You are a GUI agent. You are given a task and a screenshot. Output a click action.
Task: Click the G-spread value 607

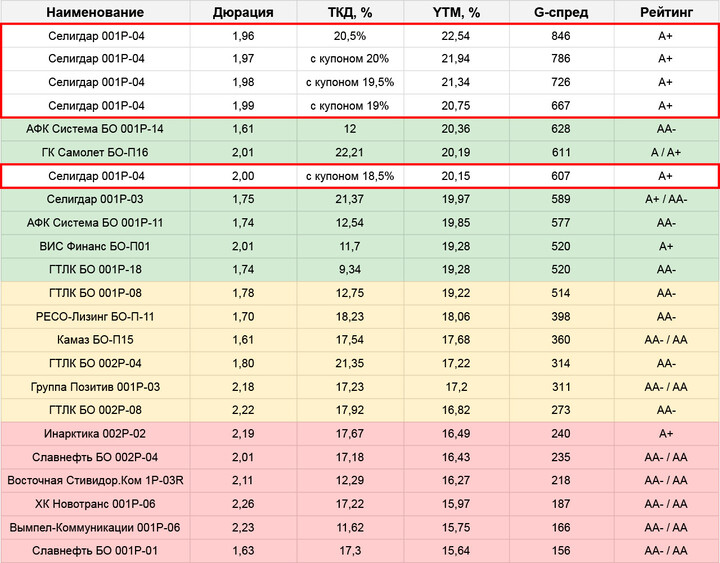point(561,176)
